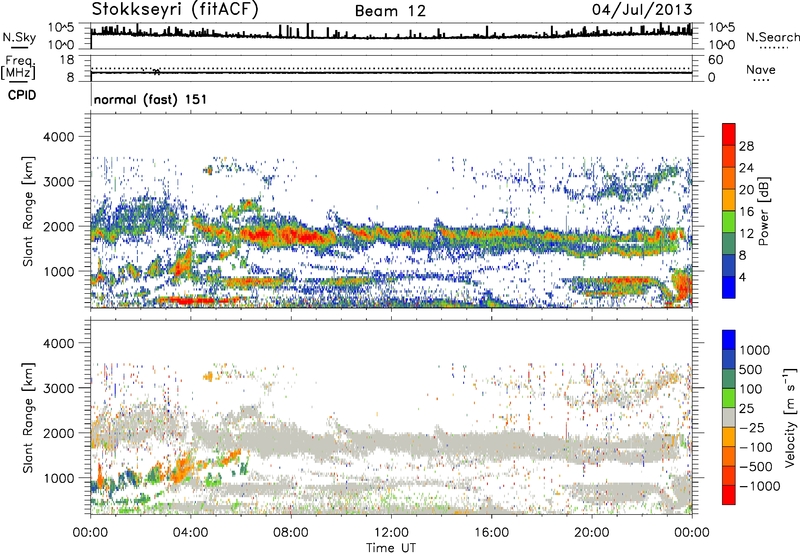This screenshot has width=800, height=554.
Task: Click the 'CPID' label
Action: [x=22, y=95]
